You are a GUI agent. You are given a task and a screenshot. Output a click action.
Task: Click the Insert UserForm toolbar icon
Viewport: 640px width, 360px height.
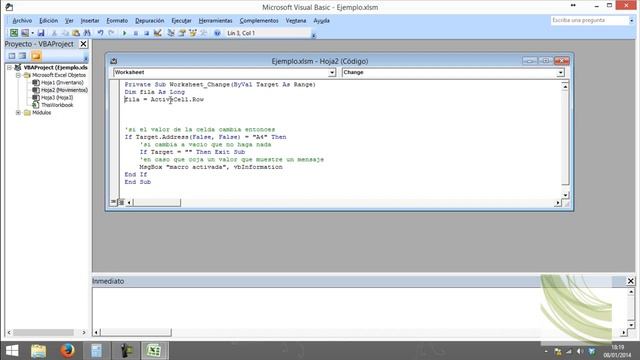click(25, 33)
